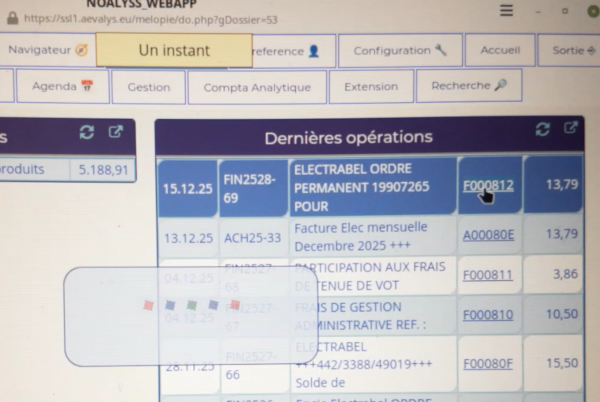This screenshot has width=600, height=402.
Task: Open the Navigateur menu
Action: pyautogui.click(x=47, y=50)
